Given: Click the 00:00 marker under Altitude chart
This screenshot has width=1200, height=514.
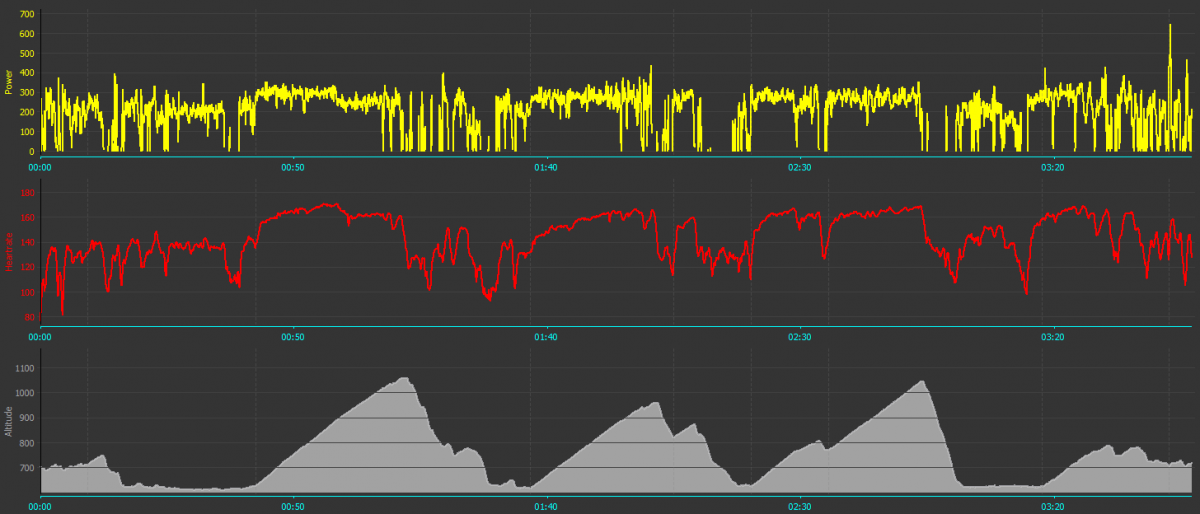Looking at the screenshot, I should [x=40, y=507].
